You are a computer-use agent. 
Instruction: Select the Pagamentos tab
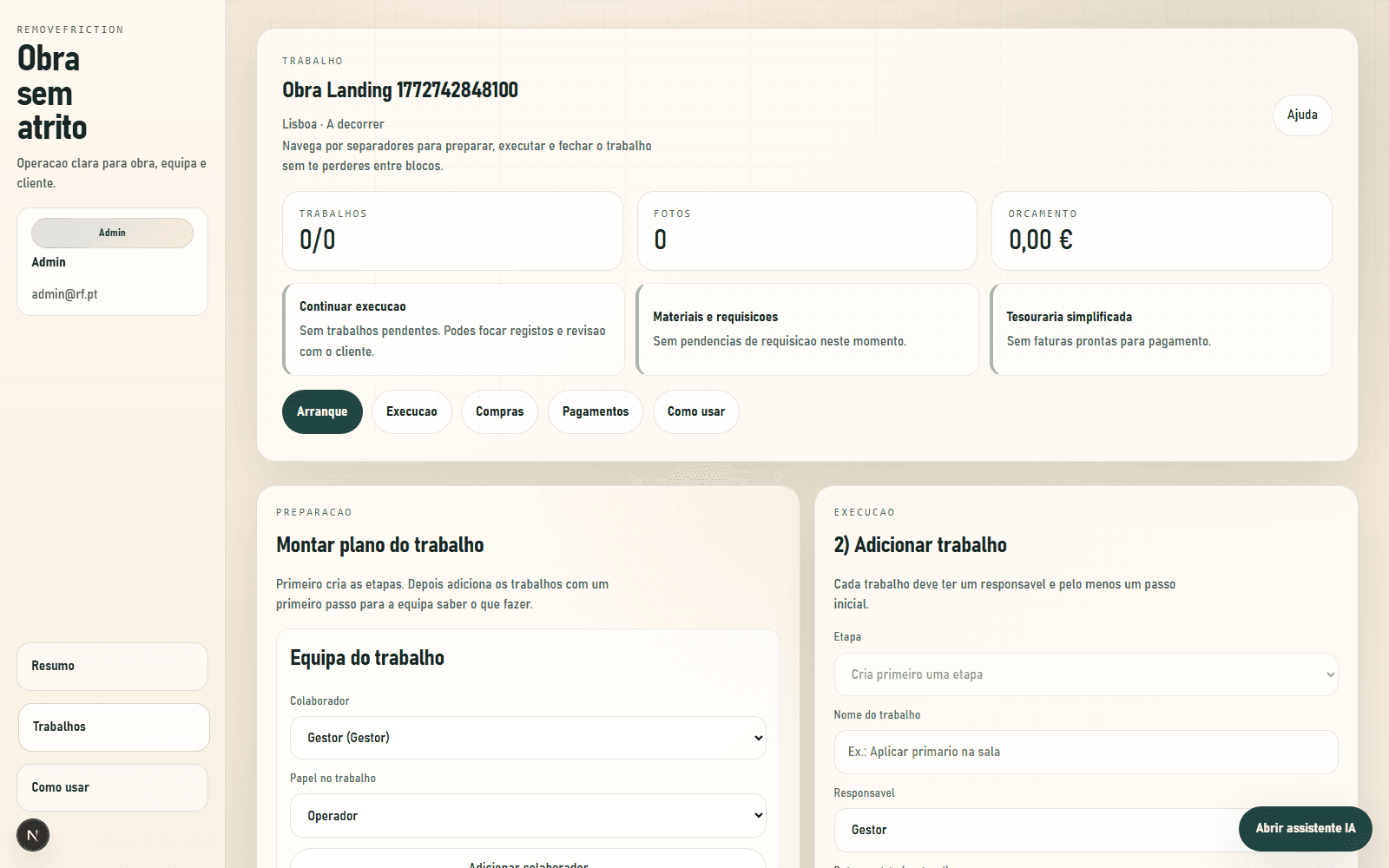pyautogui.click(x=595, y=411)
